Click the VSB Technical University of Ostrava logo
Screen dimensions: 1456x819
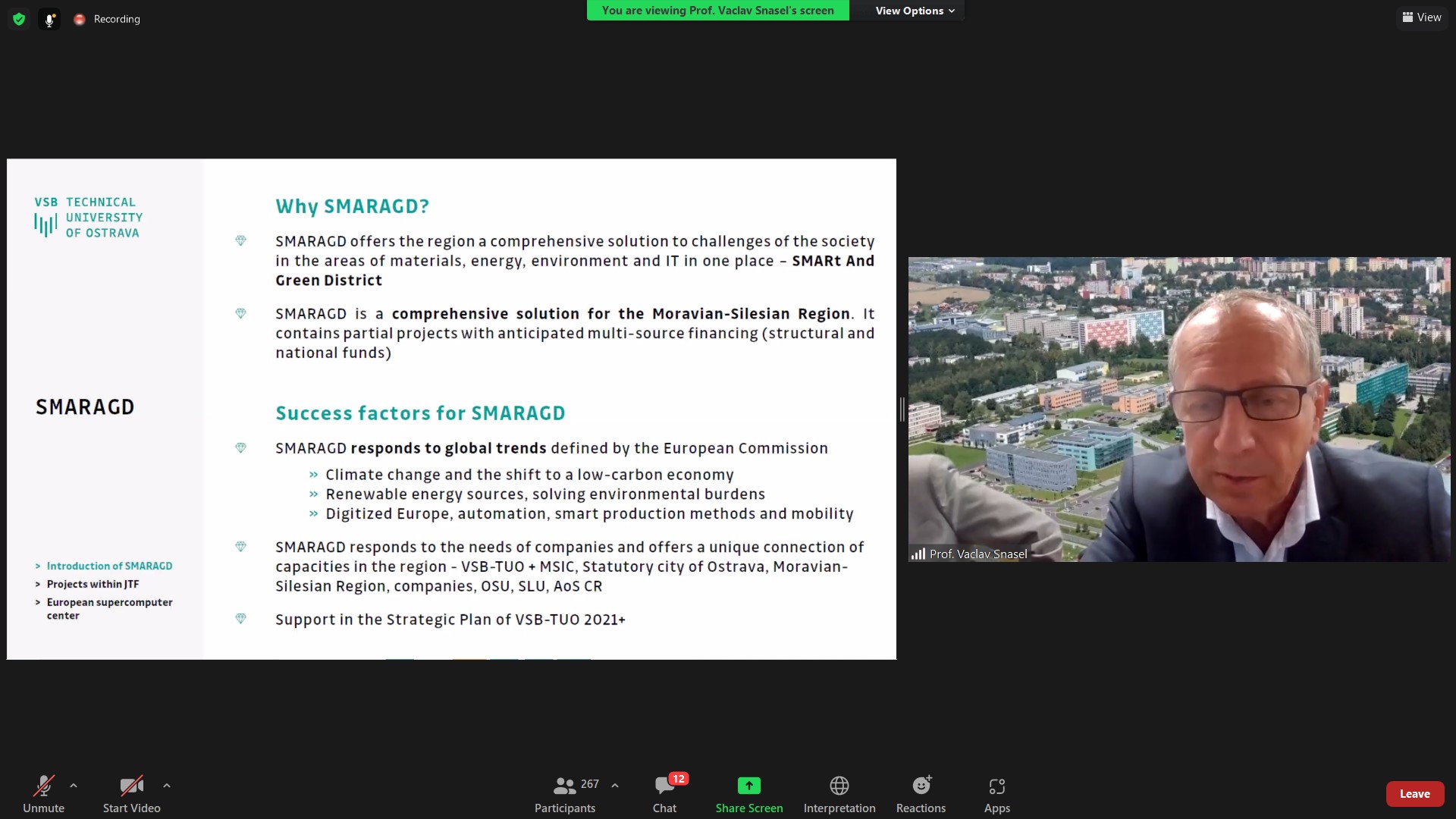point(88,218)
